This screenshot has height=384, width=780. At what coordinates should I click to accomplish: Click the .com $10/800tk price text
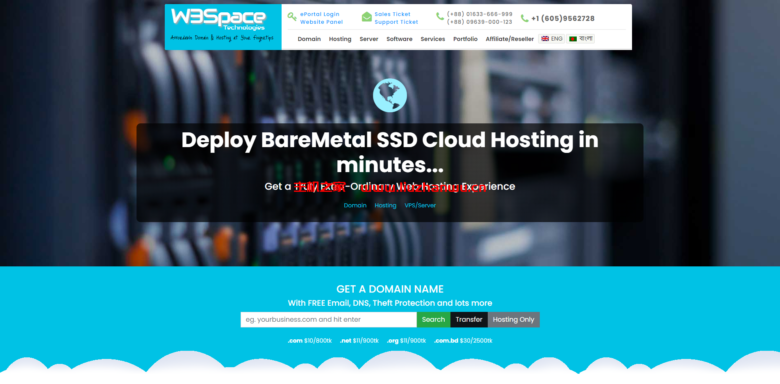[x=309, y=341]
